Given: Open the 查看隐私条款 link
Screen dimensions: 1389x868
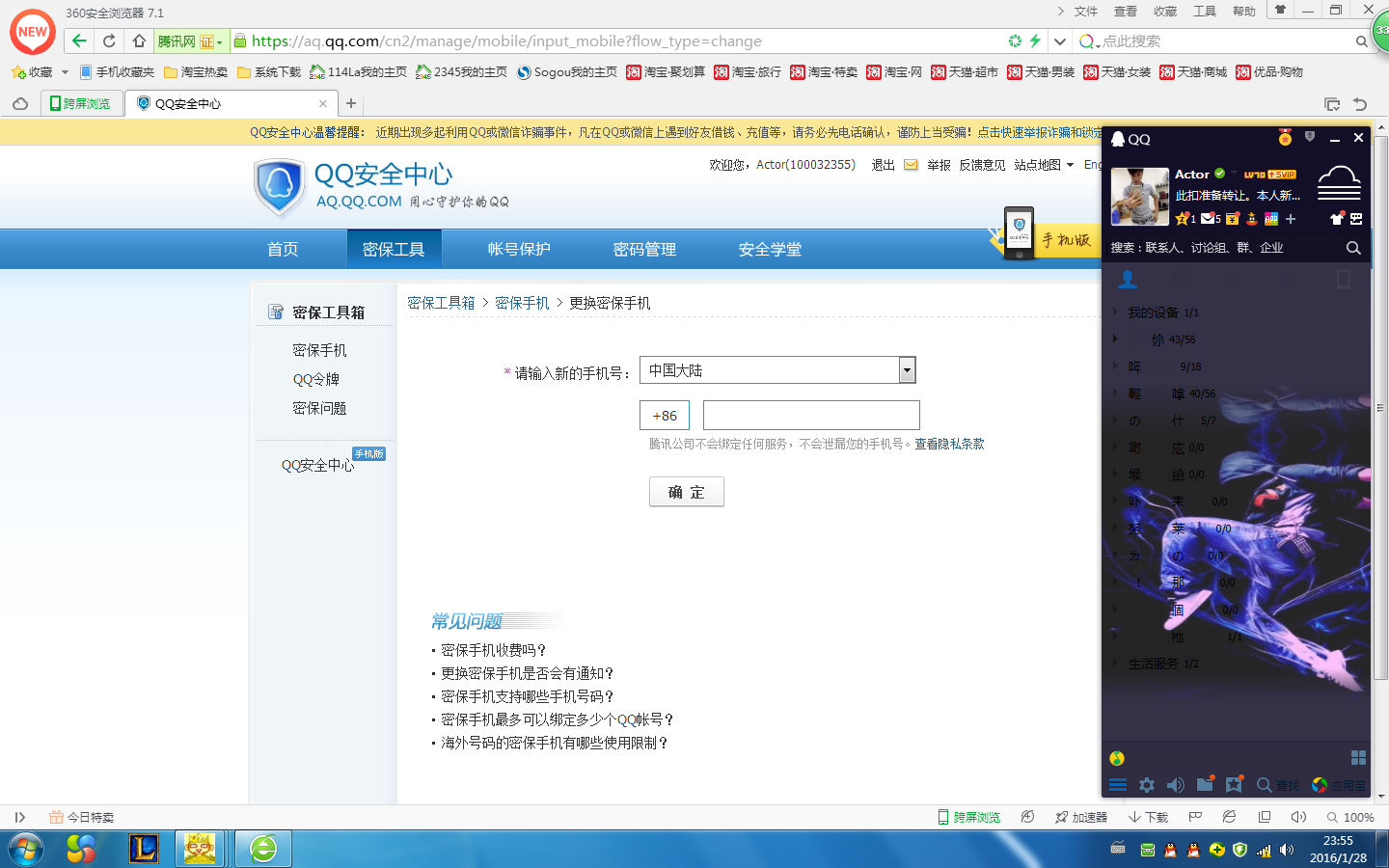Looking at the screenshot, I should coord(949,444).
